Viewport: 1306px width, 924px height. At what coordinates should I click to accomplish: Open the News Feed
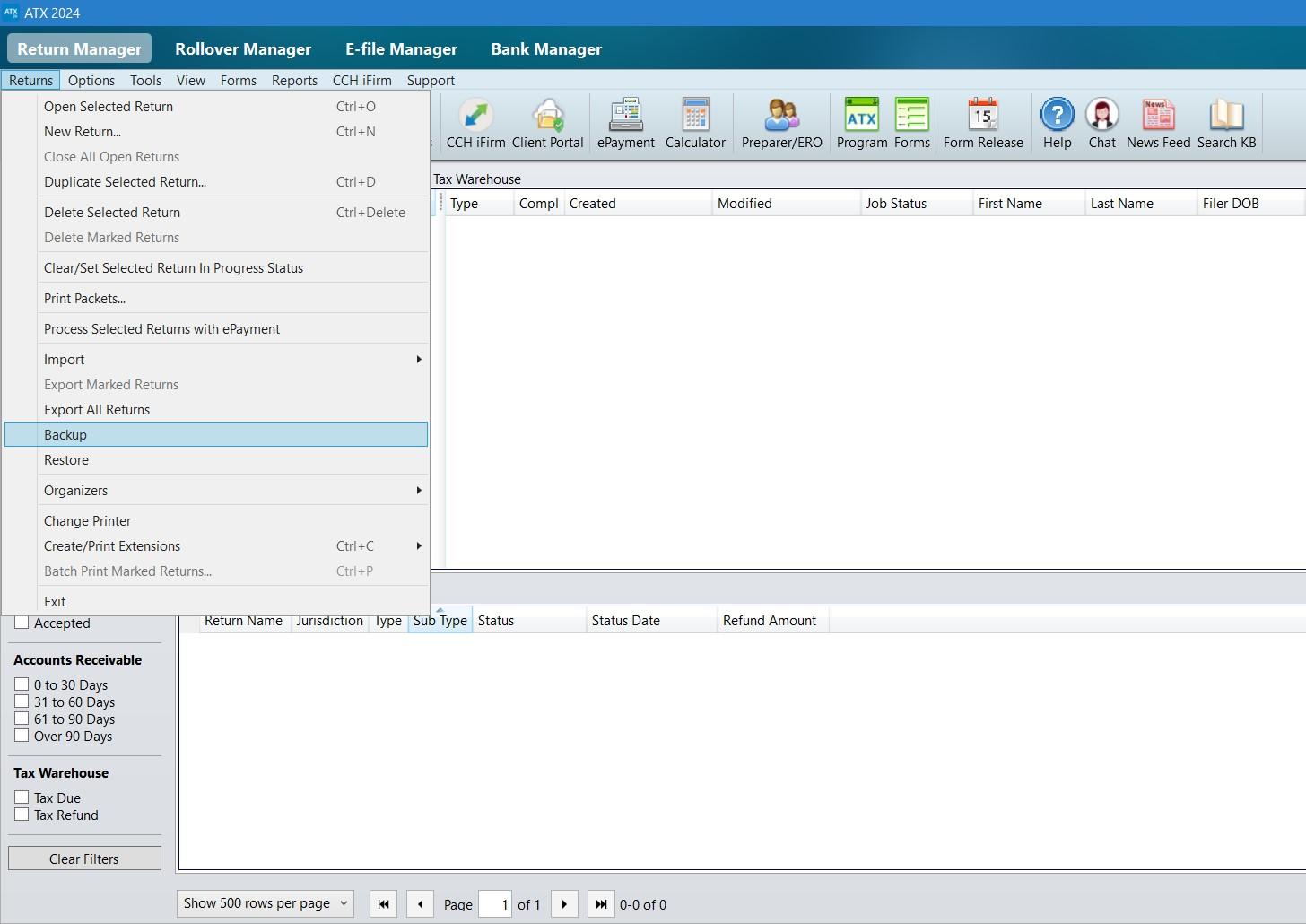[x=1159, y=124]
